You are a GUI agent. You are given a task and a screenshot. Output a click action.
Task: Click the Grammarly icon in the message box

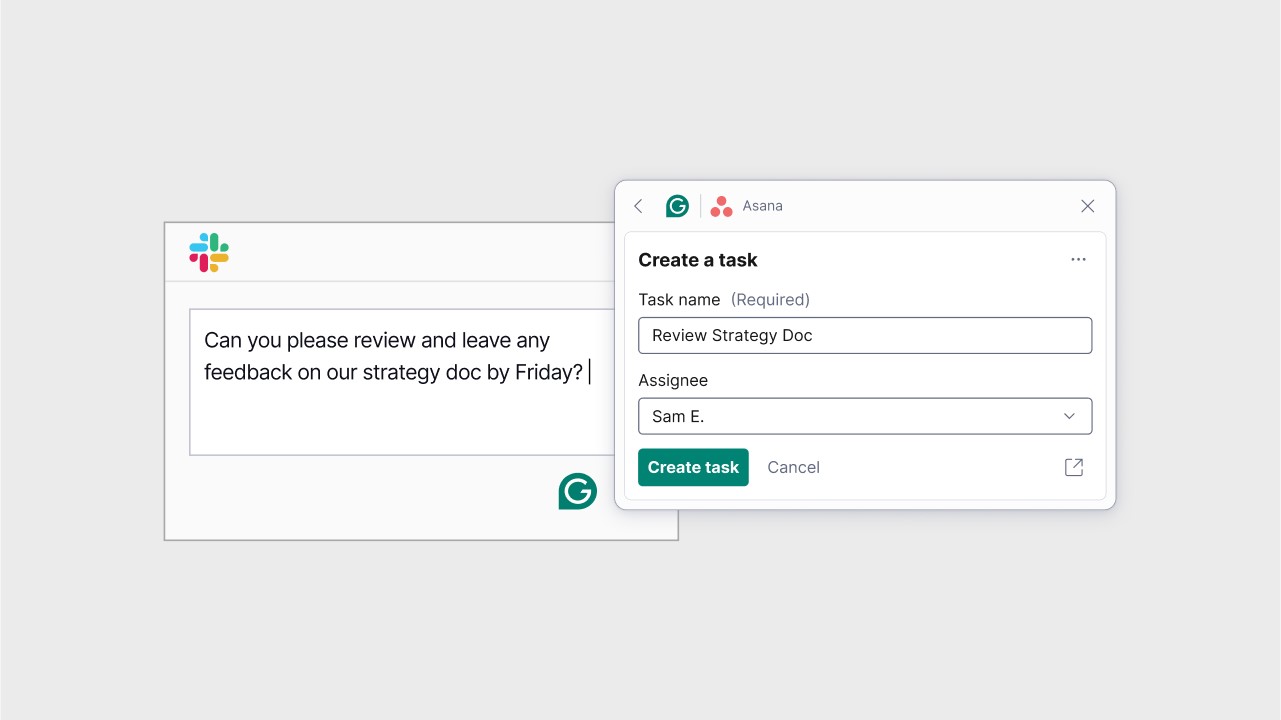577,491
